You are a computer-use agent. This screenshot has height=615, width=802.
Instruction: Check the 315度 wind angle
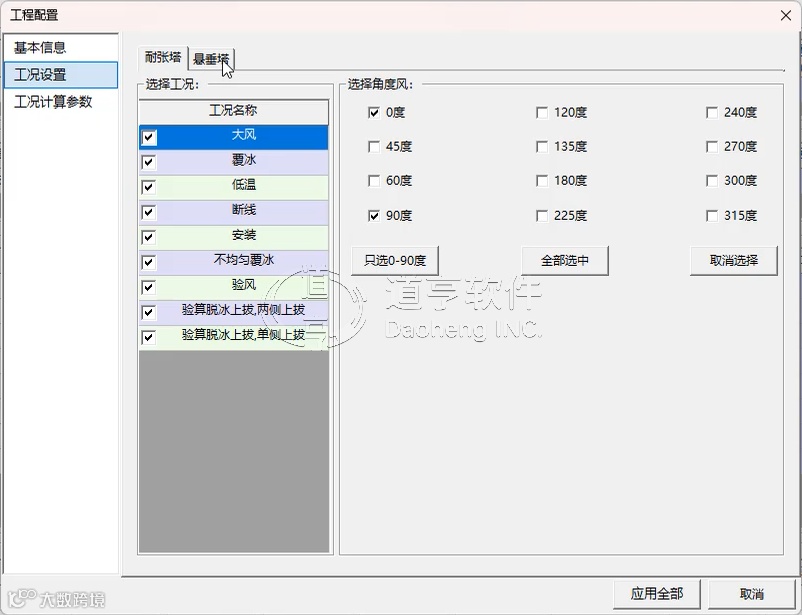point(711,216)
